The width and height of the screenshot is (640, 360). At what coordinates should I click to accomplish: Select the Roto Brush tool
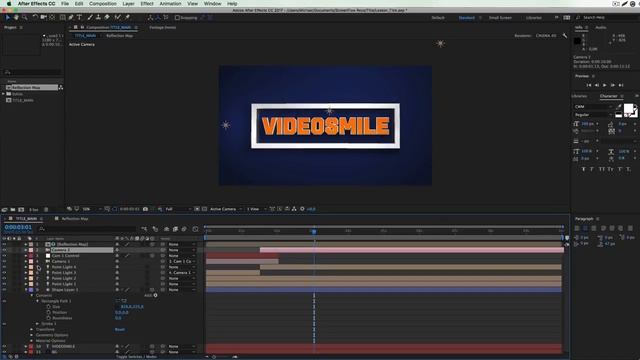(118, 18)
